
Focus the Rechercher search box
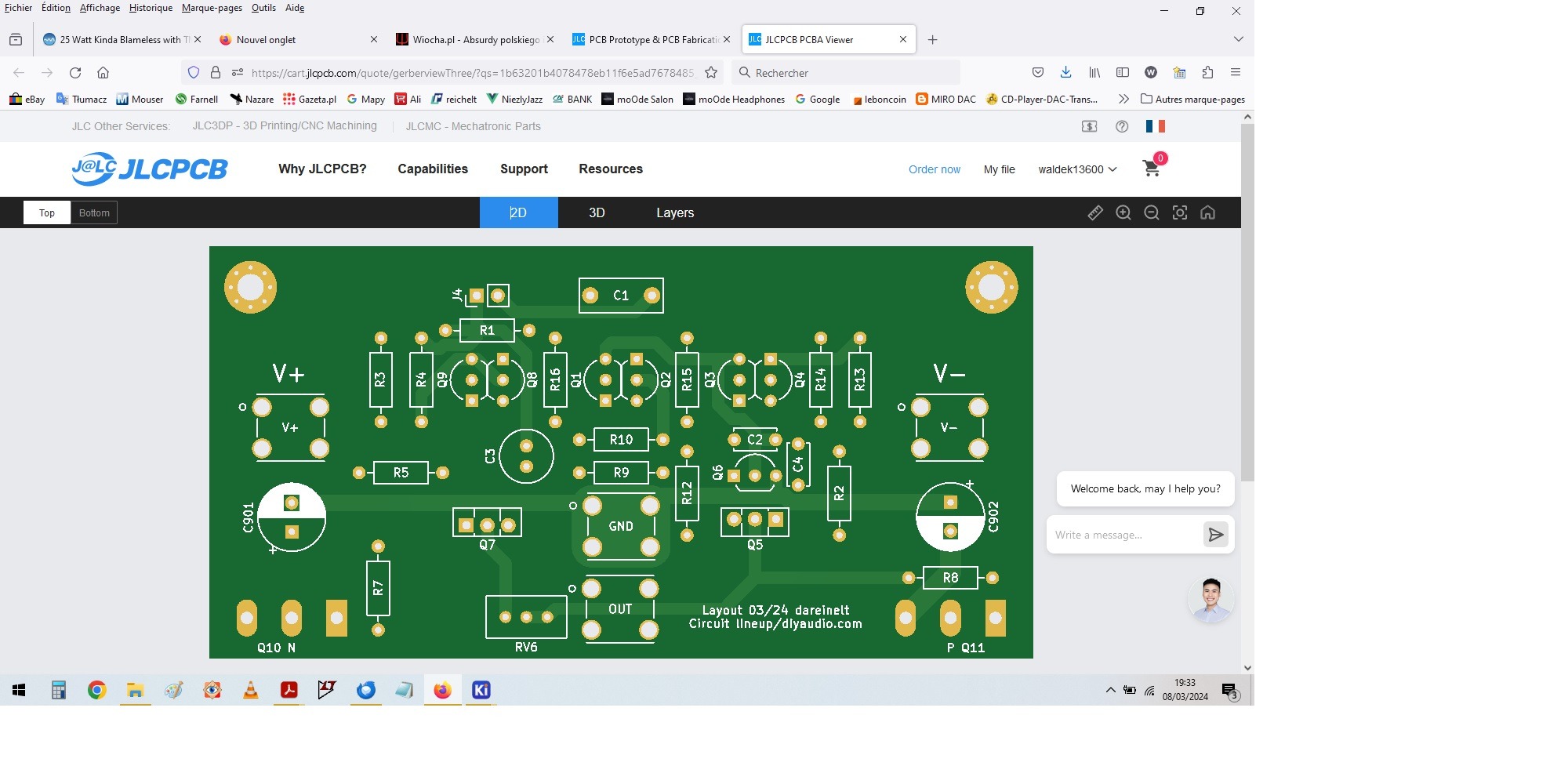846,72
